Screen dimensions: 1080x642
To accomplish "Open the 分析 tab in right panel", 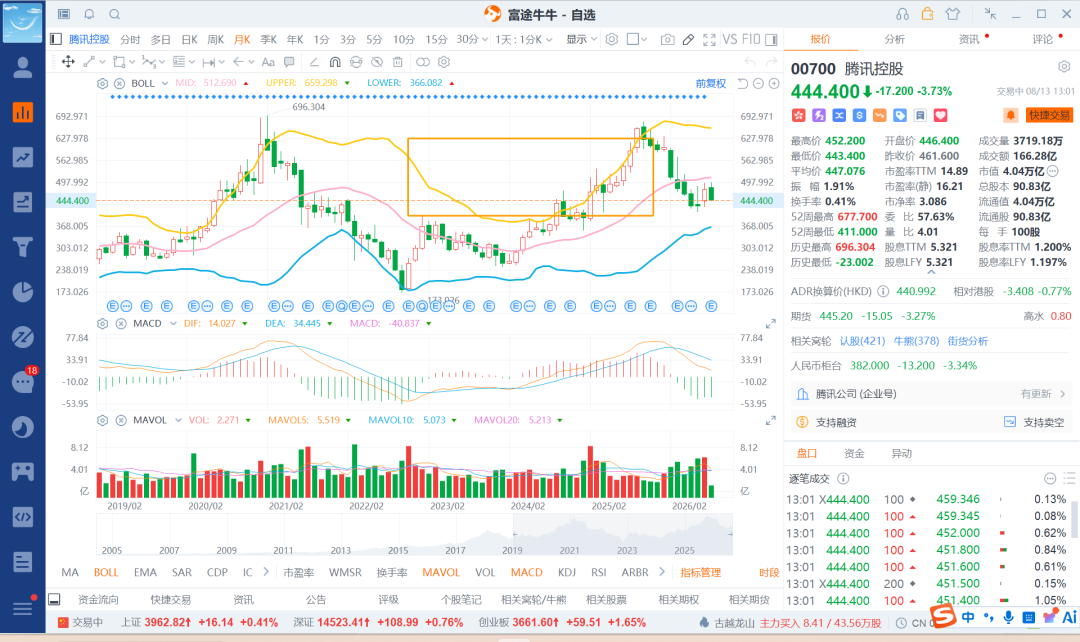I will pos(895,39).
